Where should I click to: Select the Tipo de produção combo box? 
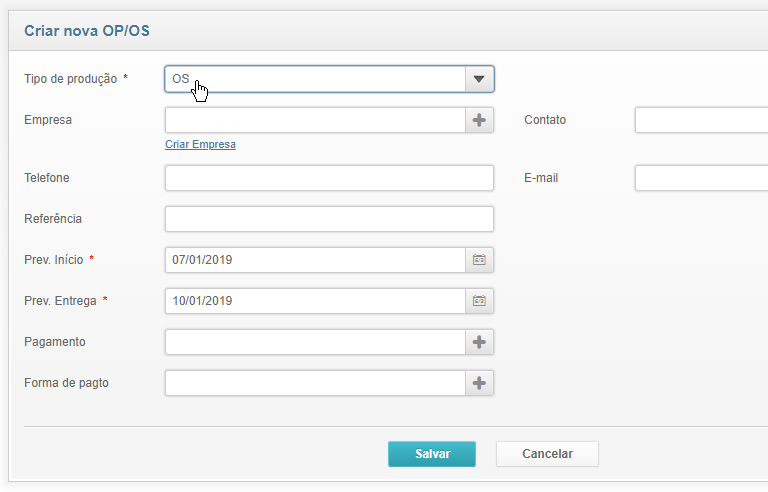click(315, 79)
